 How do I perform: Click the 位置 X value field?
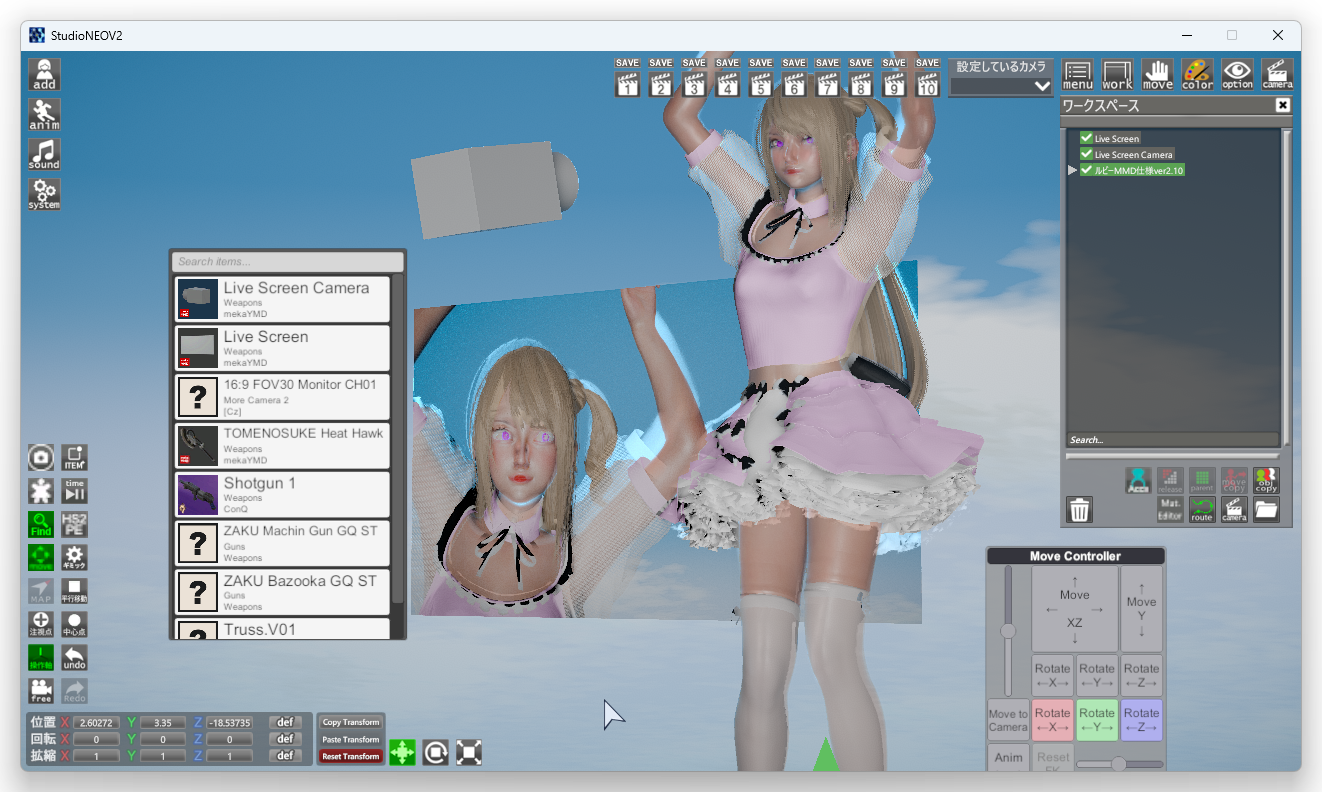click(x=97, y=723)
